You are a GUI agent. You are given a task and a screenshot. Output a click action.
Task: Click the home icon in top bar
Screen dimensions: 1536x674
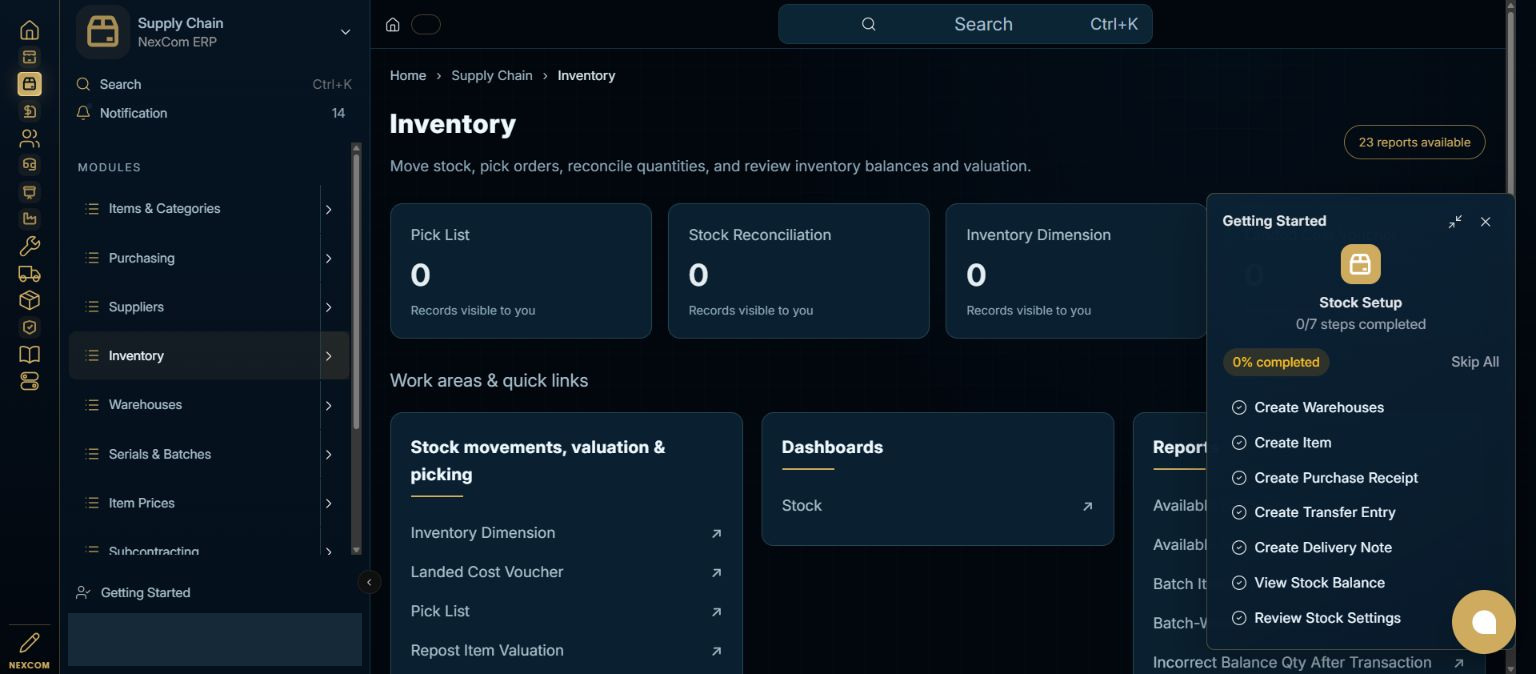(393, 25)
